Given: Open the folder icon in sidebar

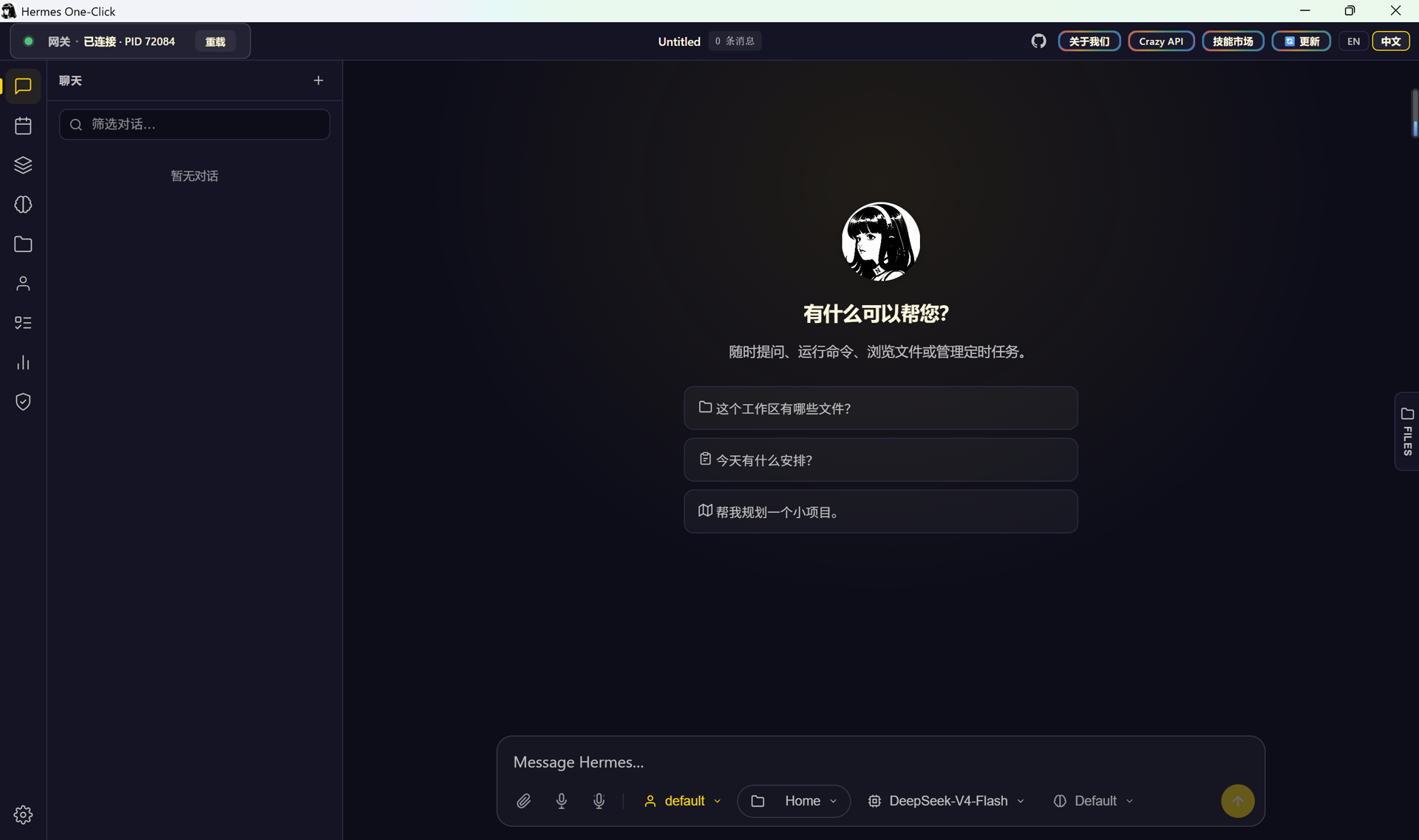Looking at the screenshot, I should (23, 244).
